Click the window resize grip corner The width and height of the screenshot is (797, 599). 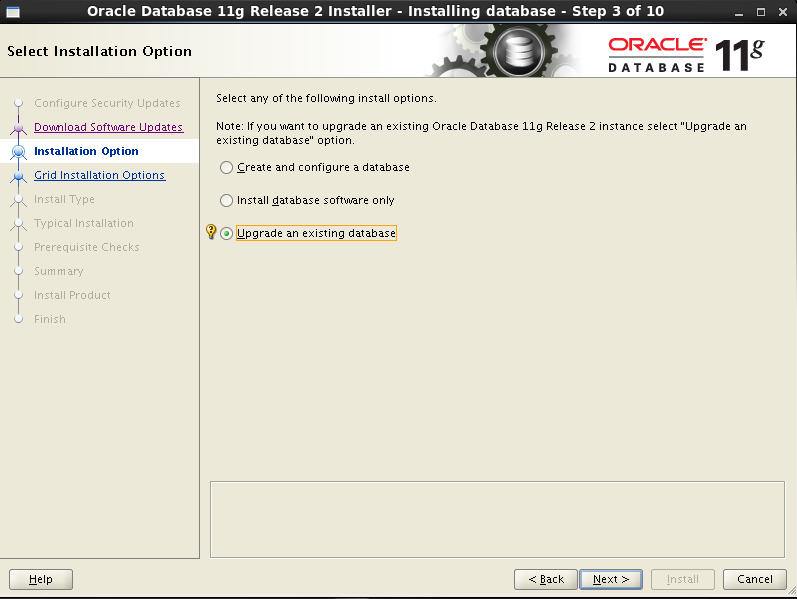[x=792, y=591]
